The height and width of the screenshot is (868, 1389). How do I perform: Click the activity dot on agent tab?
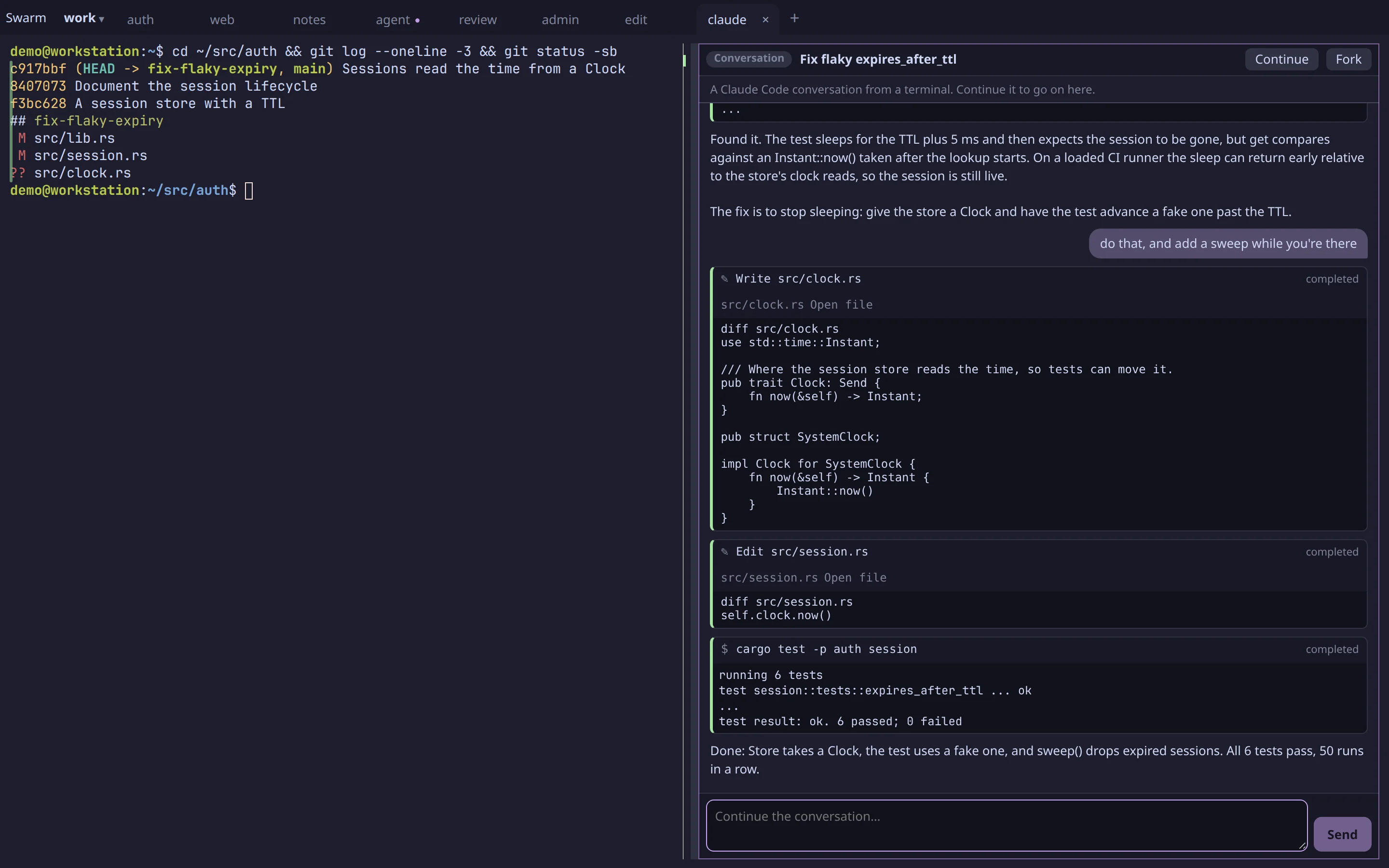(417, 21)
